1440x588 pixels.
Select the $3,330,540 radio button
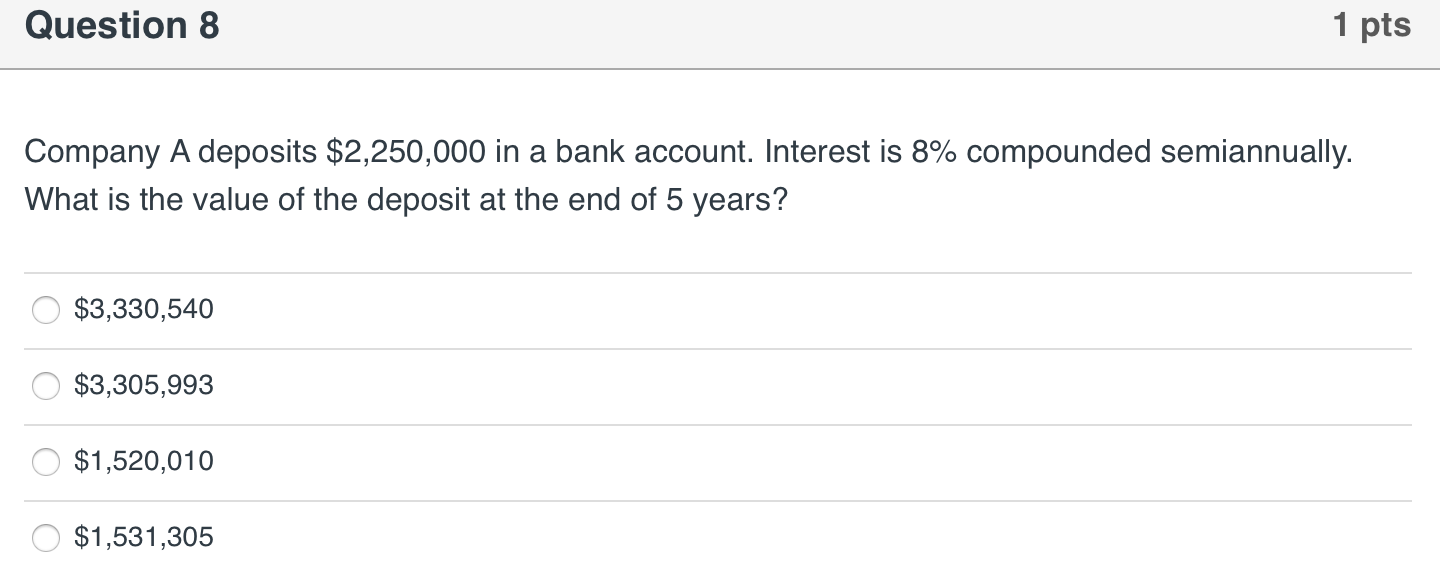[46, 311]
